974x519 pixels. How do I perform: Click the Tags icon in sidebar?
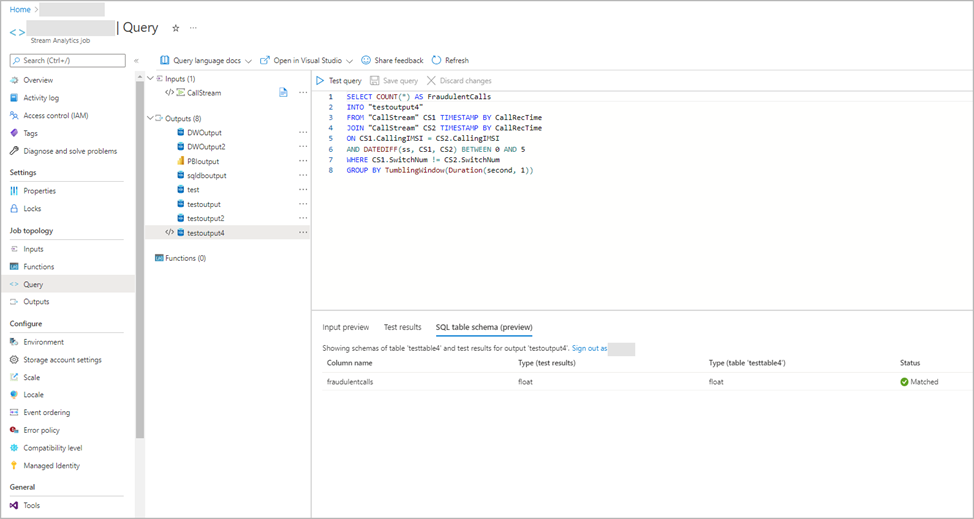point(14,133)
